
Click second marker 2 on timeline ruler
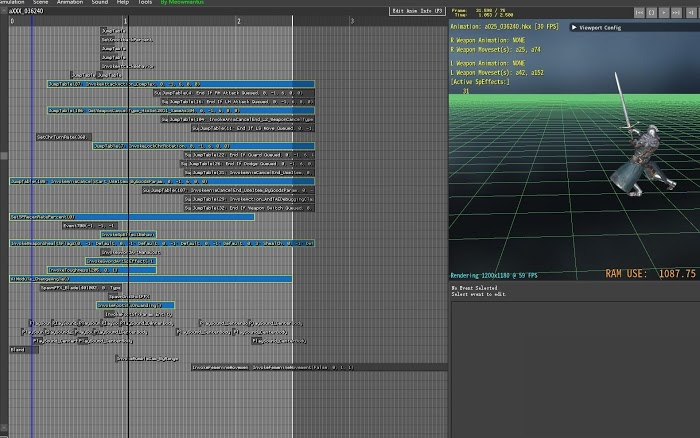pos(239,21)
